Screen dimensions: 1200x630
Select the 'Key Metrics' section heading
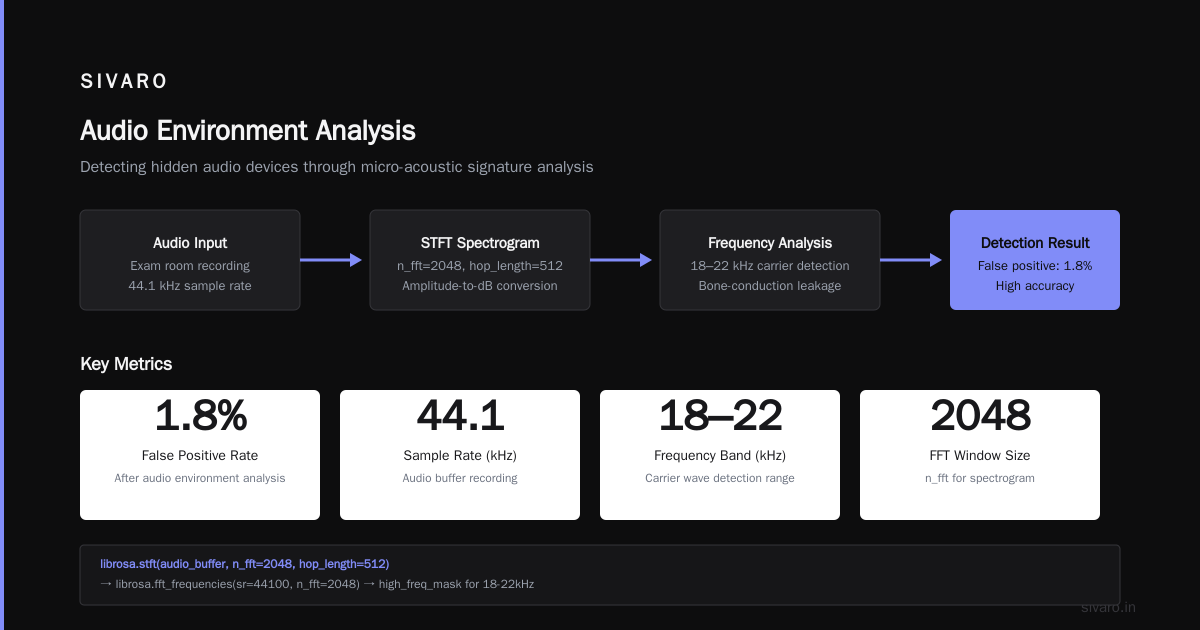coord(126,364)
